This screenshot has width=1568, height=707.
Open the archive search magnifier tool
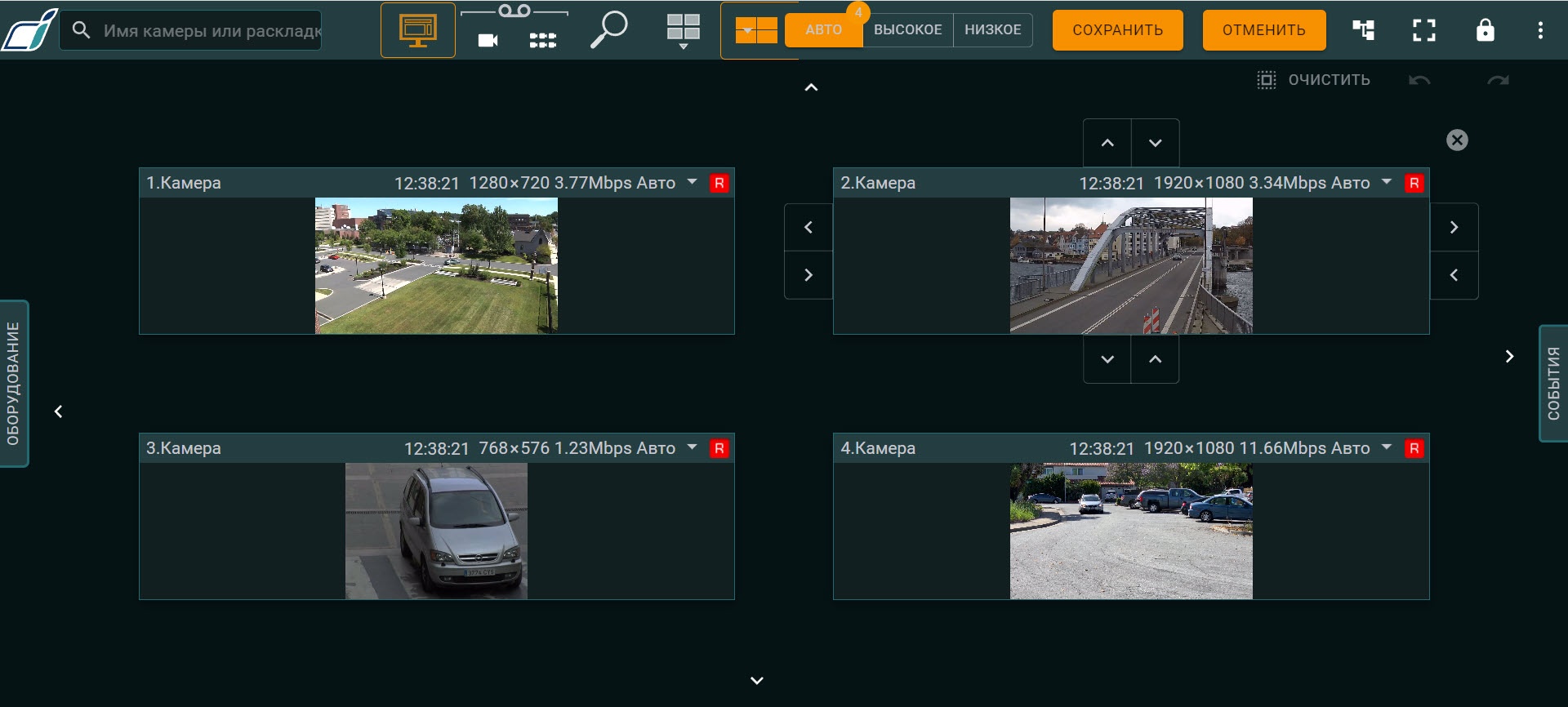coord(608,30)
